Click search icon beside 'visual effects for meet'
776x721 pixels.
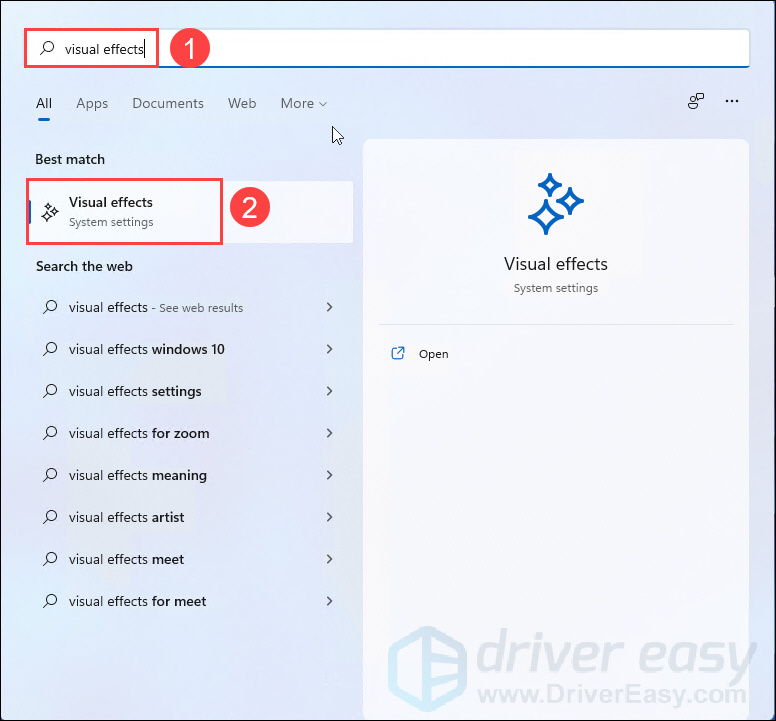[x=50, y=601]
